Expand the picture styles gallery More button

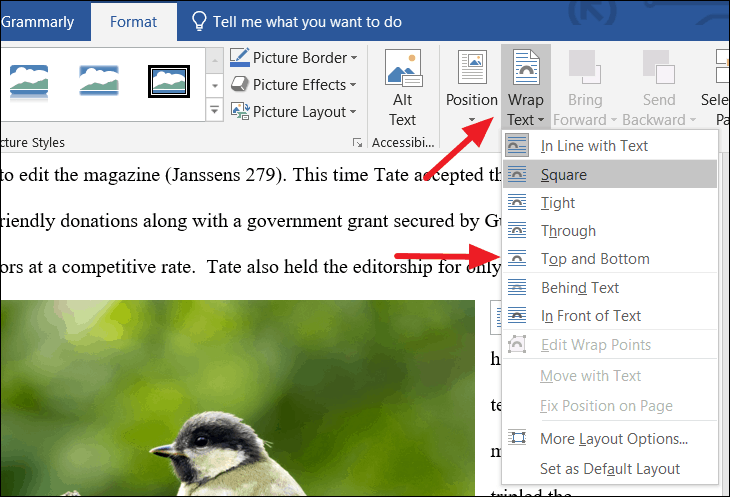tap(215, 110)
